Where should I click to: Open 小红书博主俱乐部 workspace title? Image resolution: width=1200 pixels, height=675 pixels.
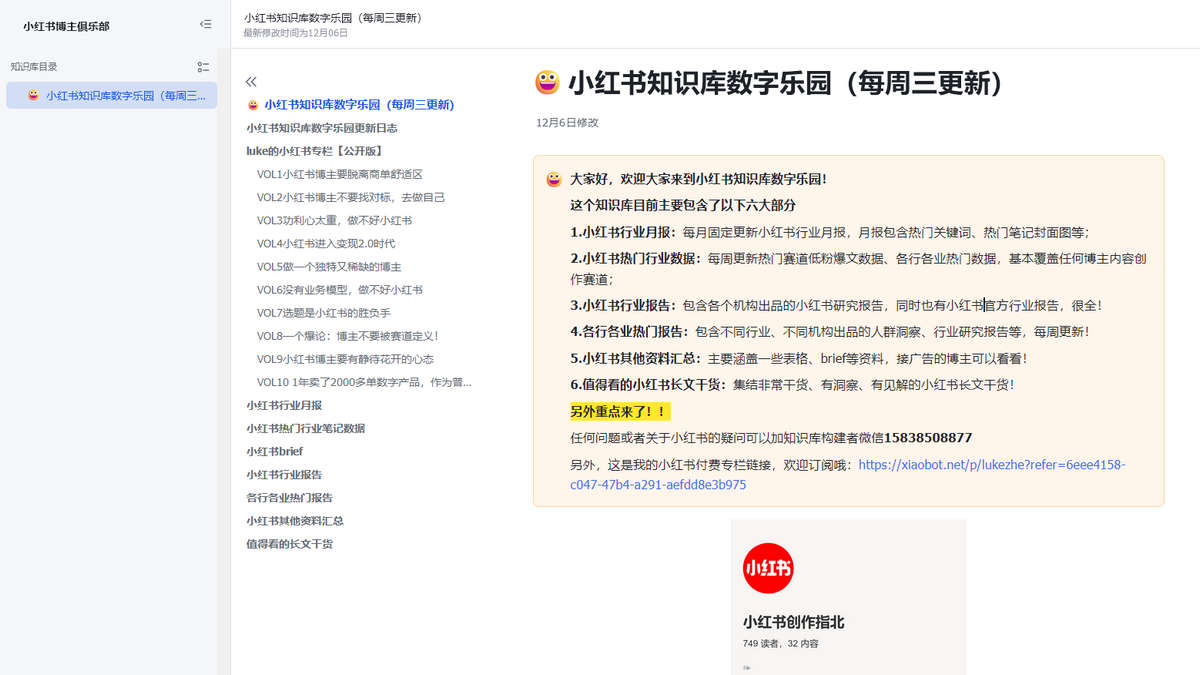point(67,26)
